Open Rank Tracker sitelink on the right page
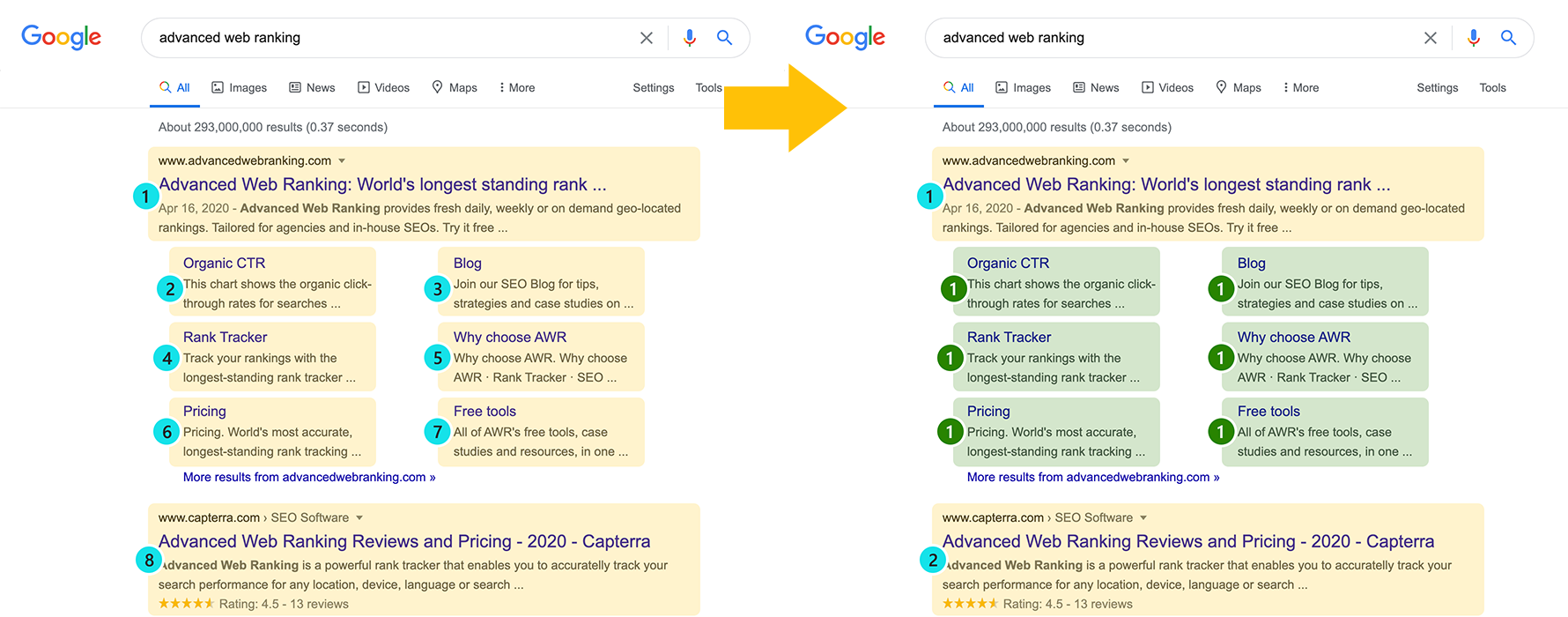Viewport: 1568px width, 617px height. point(1009,337)
